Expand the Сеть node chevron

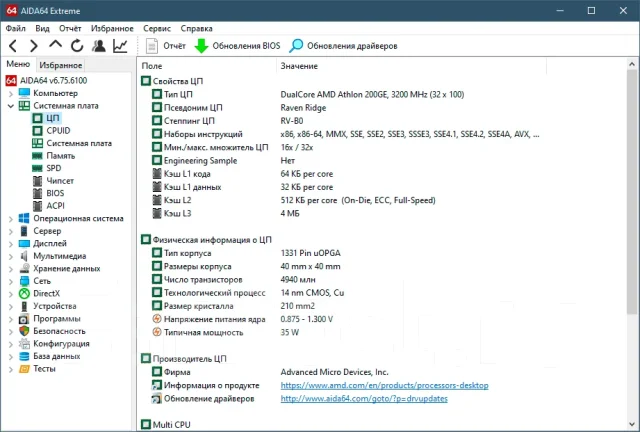(x=11, y=281)
